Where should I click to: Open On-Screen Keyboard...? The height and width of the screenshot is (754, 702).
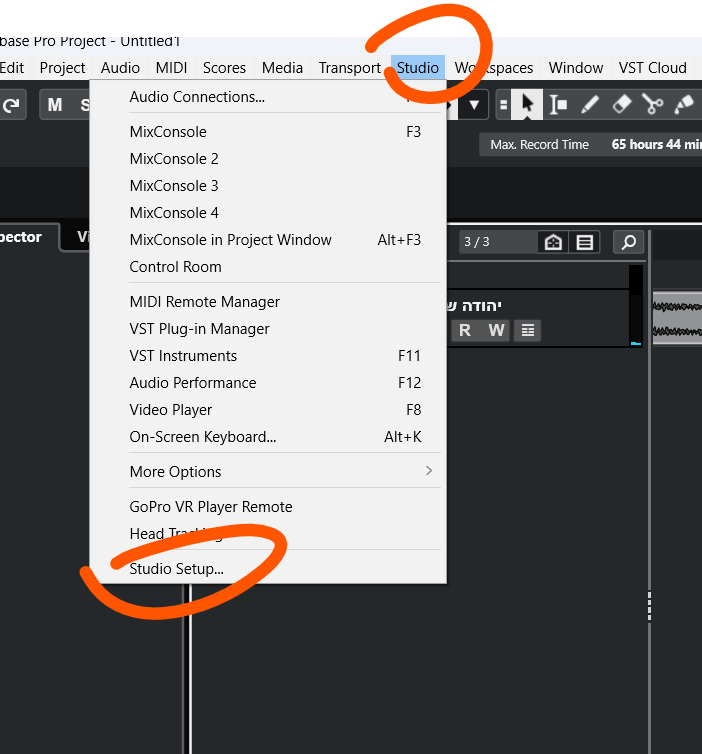coord(268,436)
